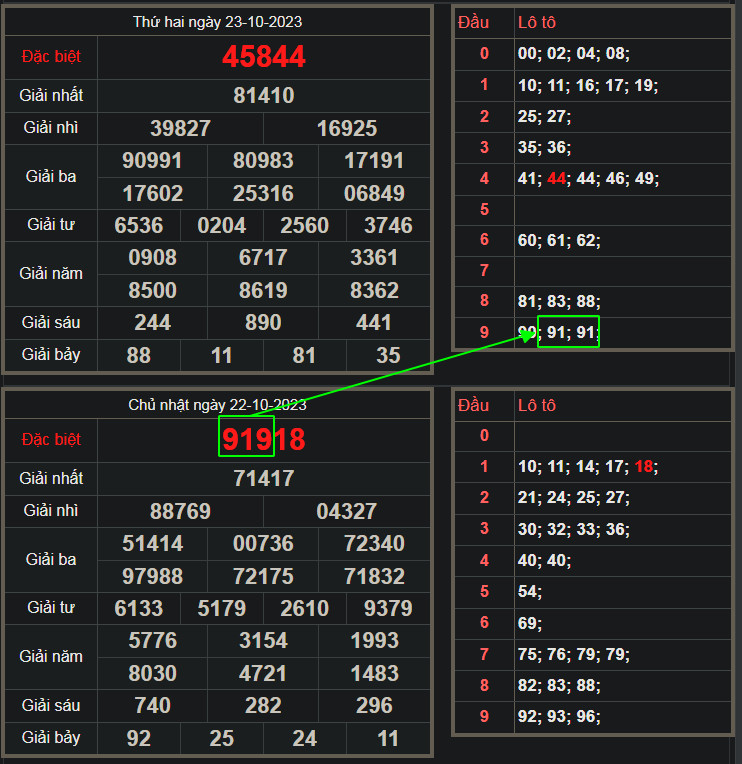Select first prize number 81410

tap(264, 96)
